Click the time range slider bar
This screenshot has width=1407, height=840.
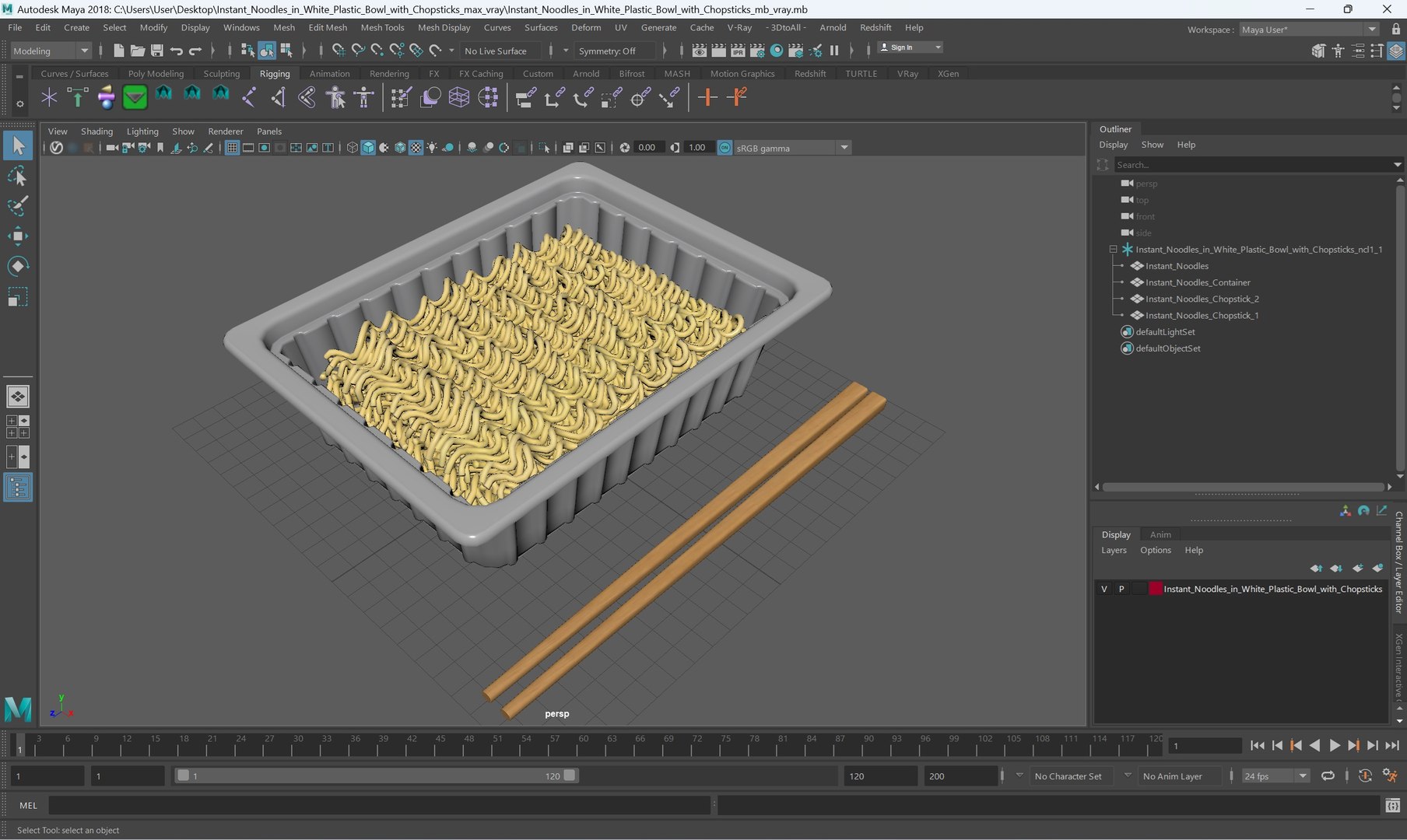376,775
